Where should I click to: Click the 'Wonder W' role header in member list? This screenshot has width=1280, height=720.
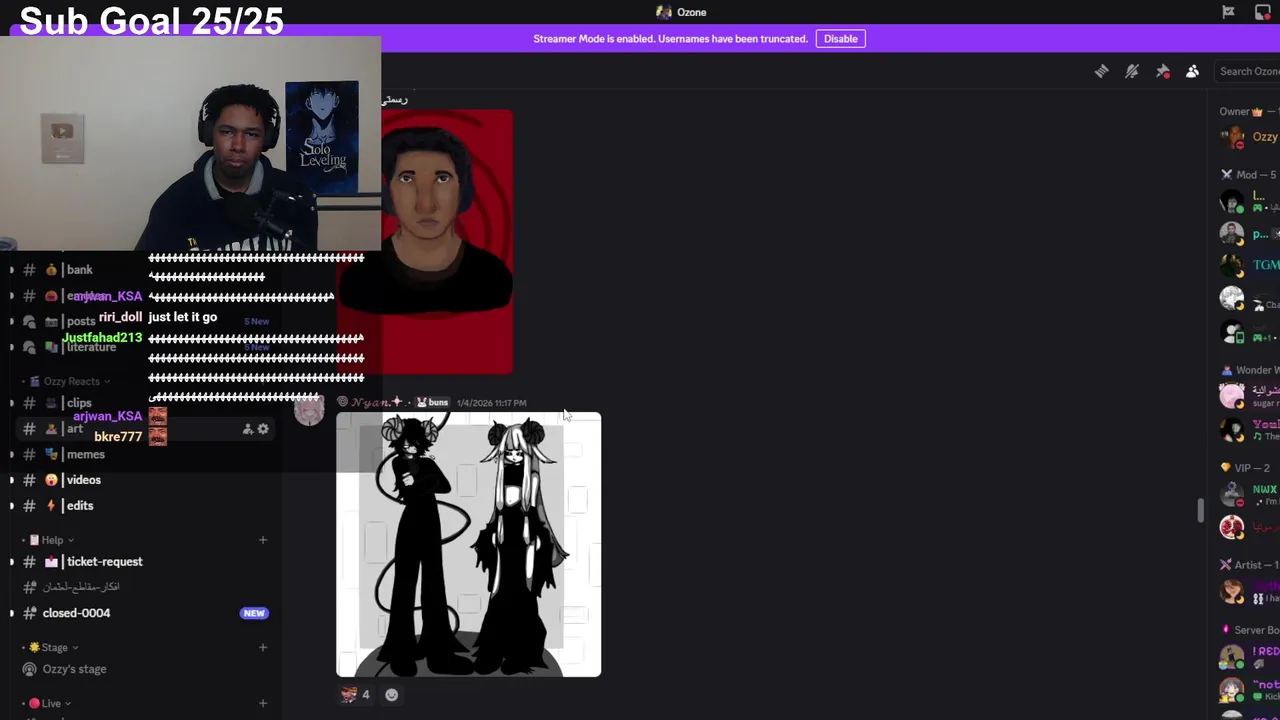[1250, 370]
